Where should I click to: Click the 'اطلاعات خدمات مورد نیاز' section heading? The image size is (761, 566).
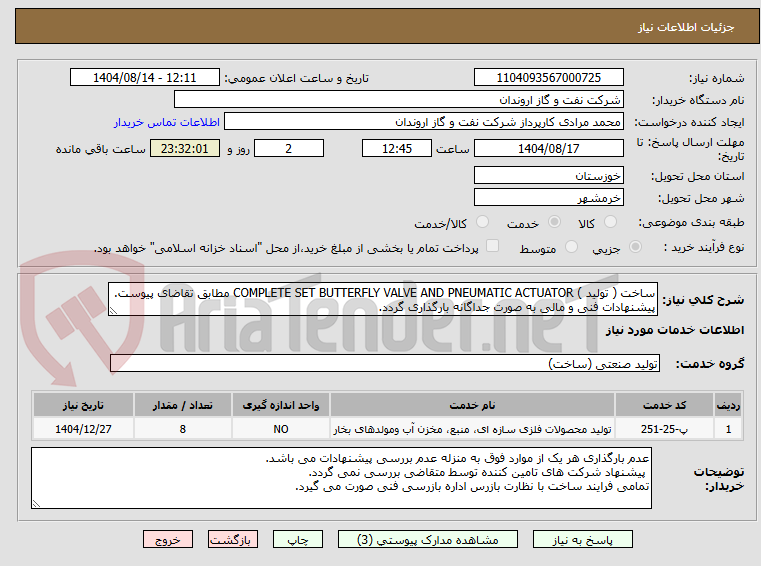[675, 330]
